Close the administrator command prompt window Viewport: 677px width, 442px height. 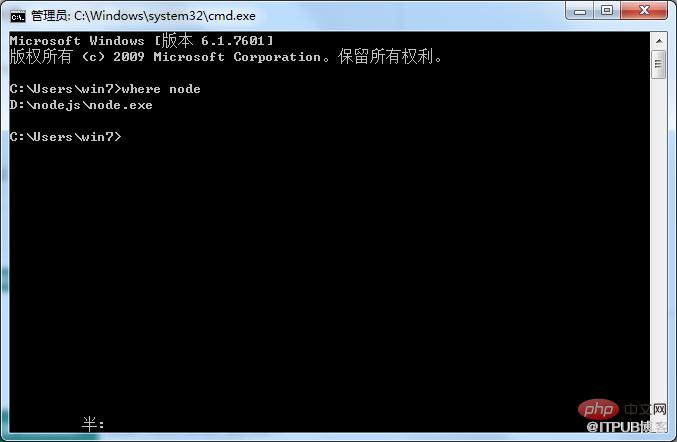(644, 11)
